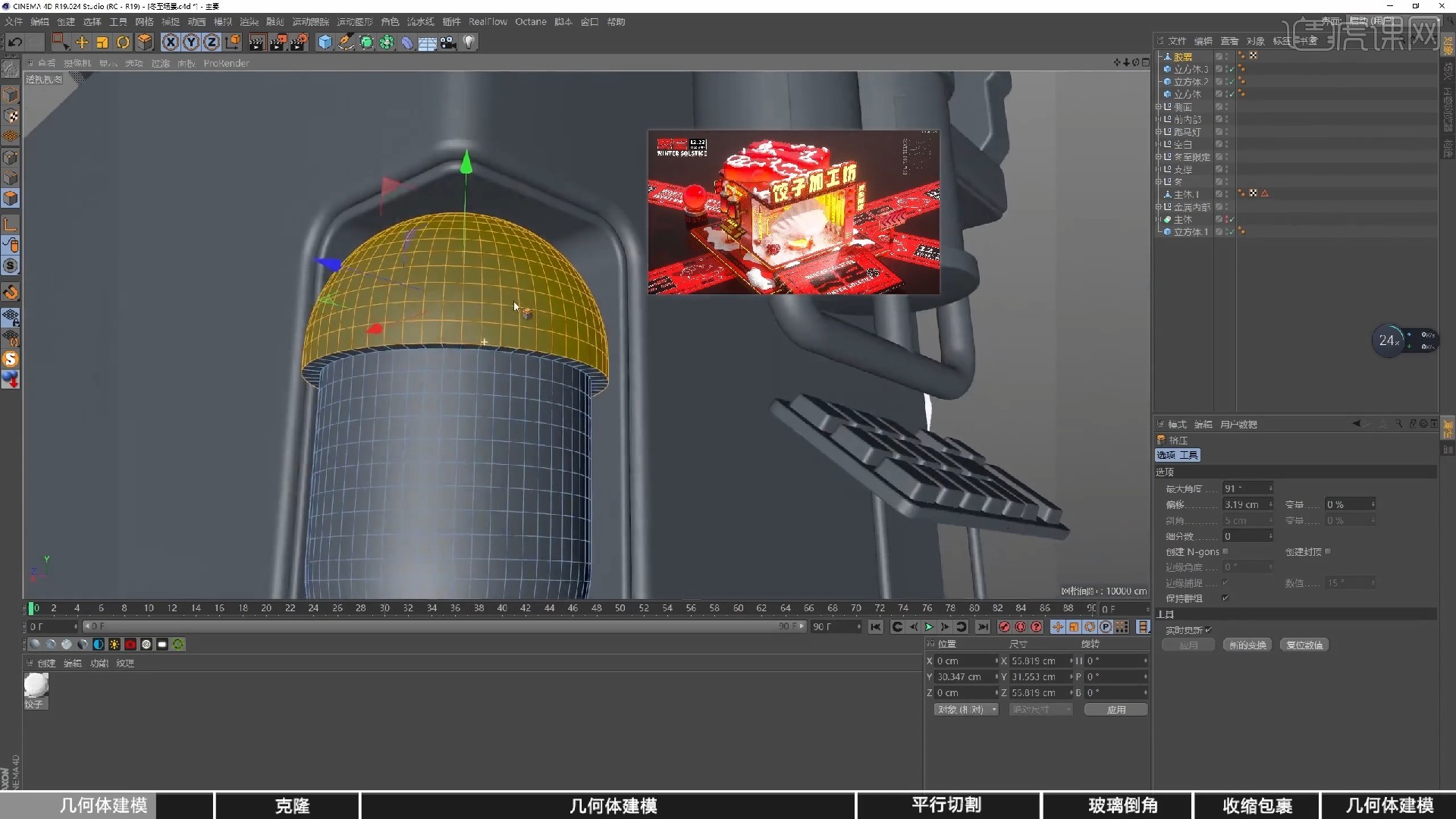The height and width of the screenshot is (819, 1456).
Task: Open the 对象 (相对) coordinate dropdown
Action: pyautogui.click(x=966, y=710)
